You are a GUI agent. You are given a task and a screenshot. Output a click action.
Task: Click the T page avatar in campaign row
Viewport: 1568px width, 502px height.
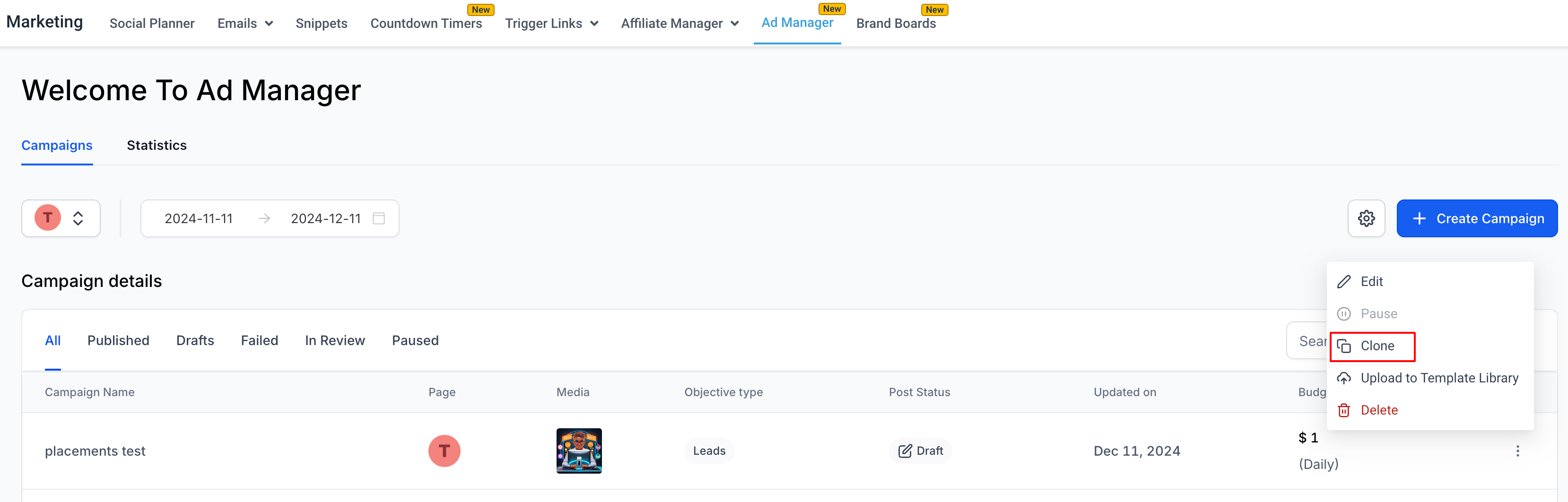444,451
